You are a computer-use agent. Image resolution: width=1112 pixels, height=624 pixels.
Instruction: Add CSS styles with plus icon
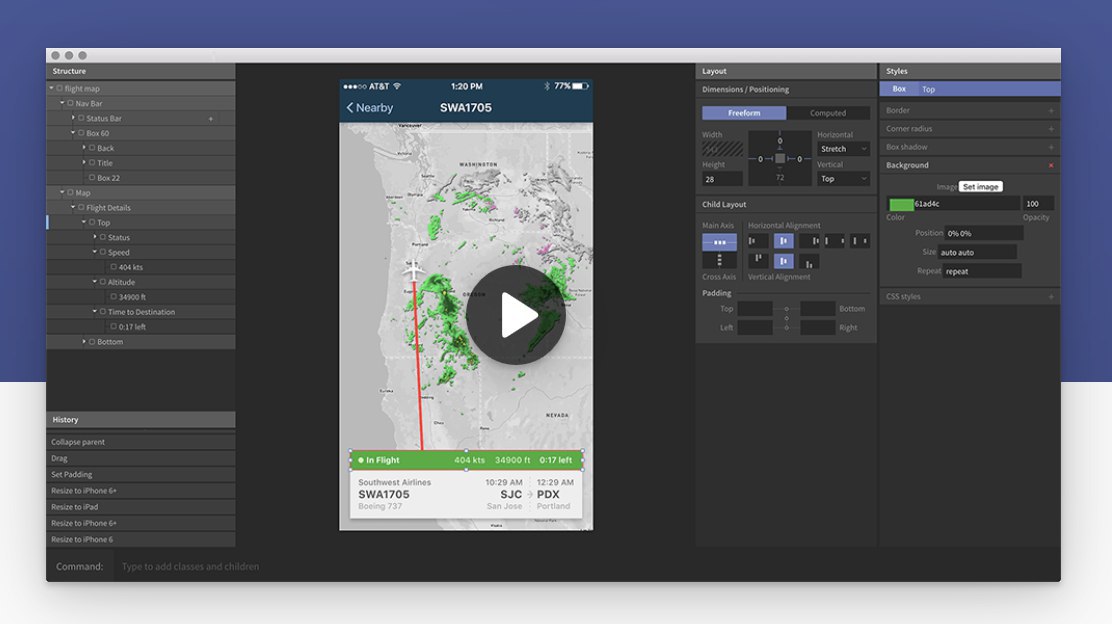1051,297
